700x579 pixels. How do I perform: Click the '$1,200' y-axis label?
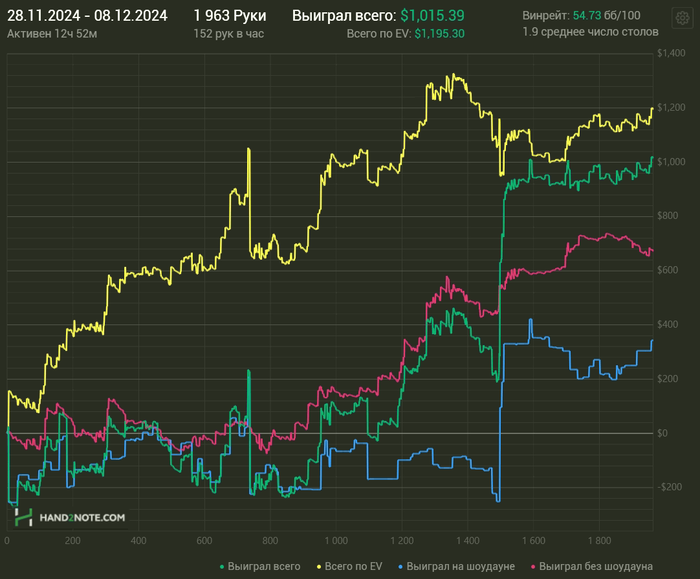click(671, 108)
